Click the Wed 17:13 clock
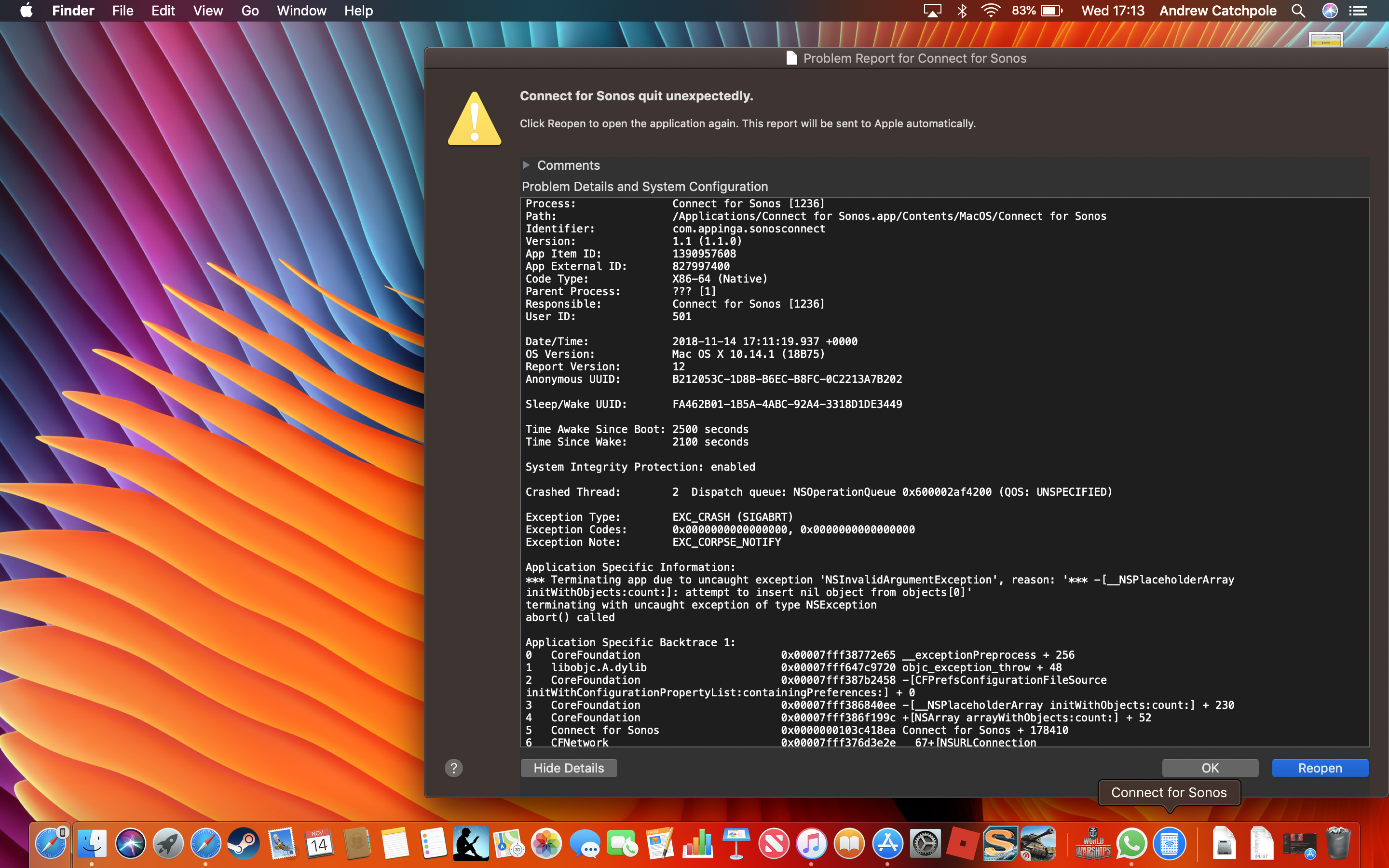This screenshot has width=1389, height=868. (1112, 10)
